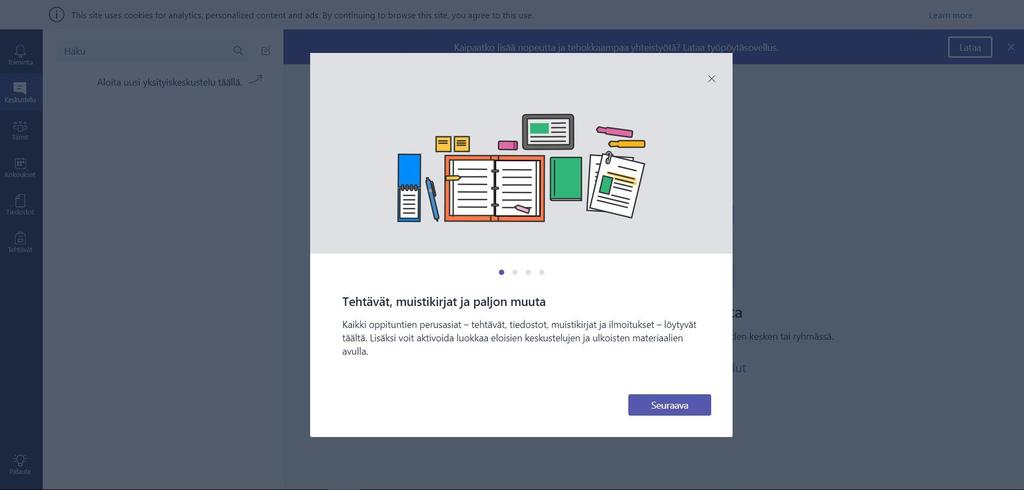Select the first carousel page dot
Viewport: 1024px width, 490px height.
pyautogui.click(x=502, y=272)
